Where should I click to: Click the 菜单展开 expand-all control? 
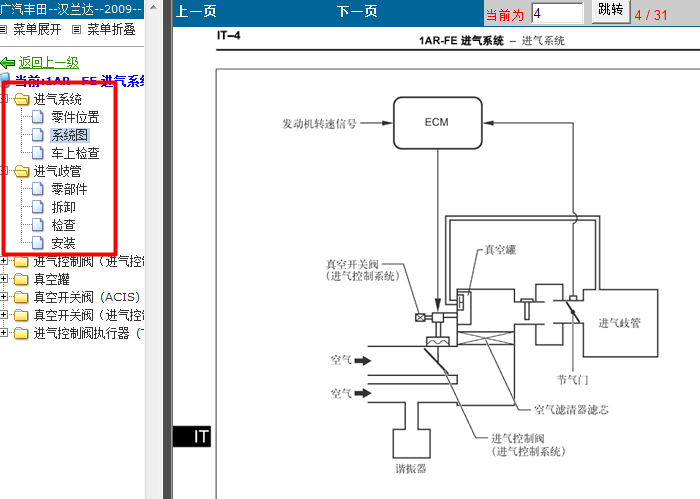point(37,29)
